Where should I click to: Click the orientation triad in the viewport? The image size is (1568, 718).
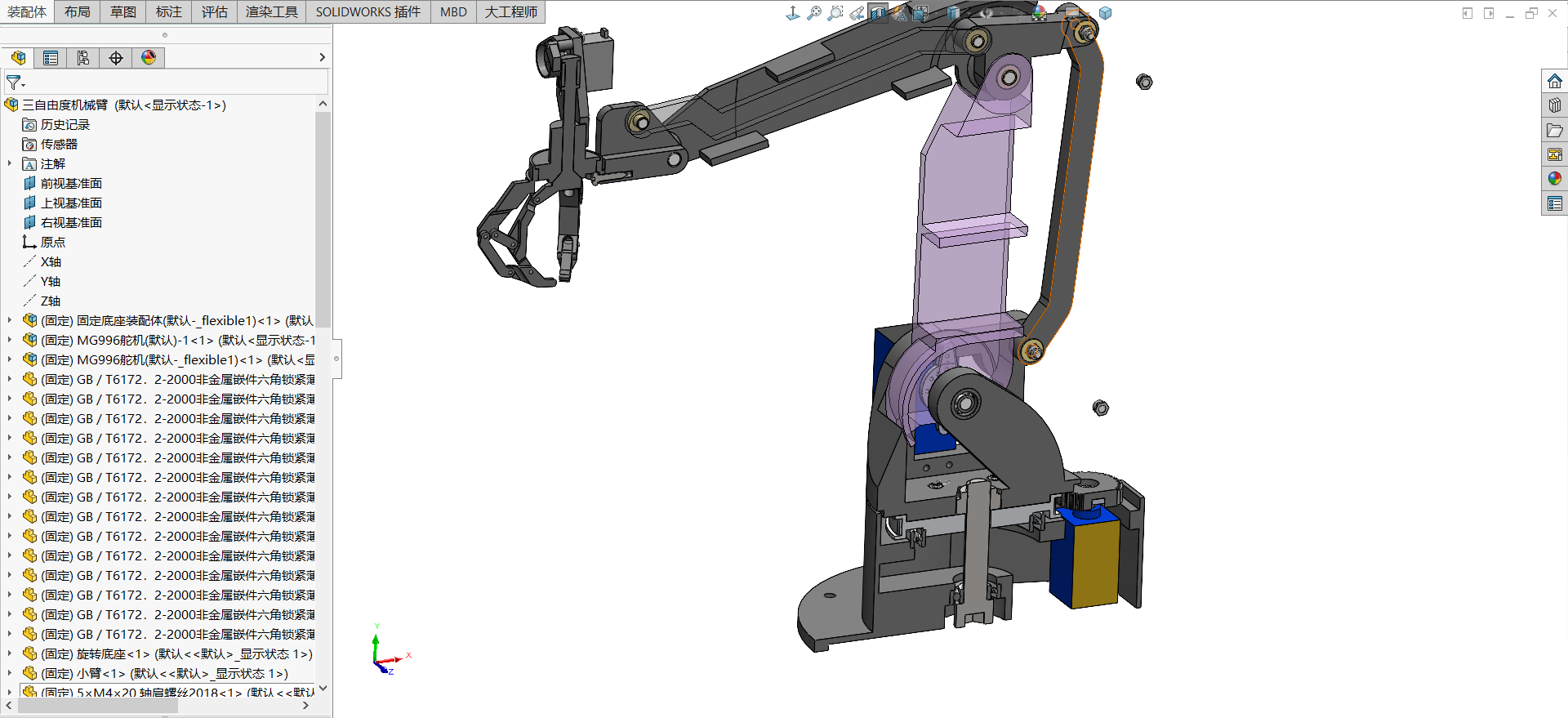coord(391,651)
